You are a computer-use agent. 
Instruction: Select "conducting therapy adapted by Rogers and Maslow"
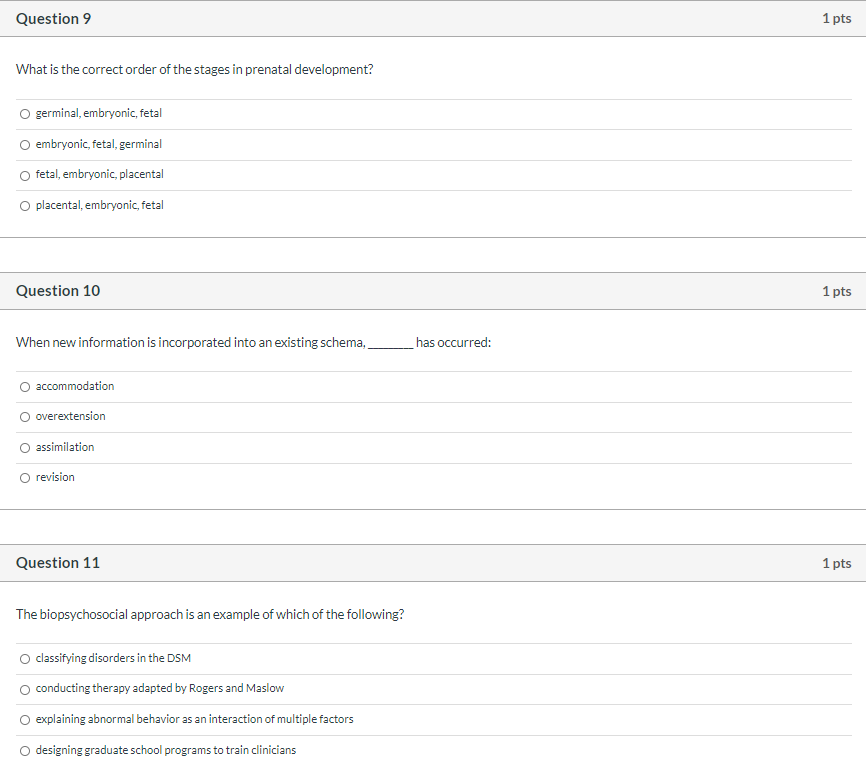coord(25,690)
